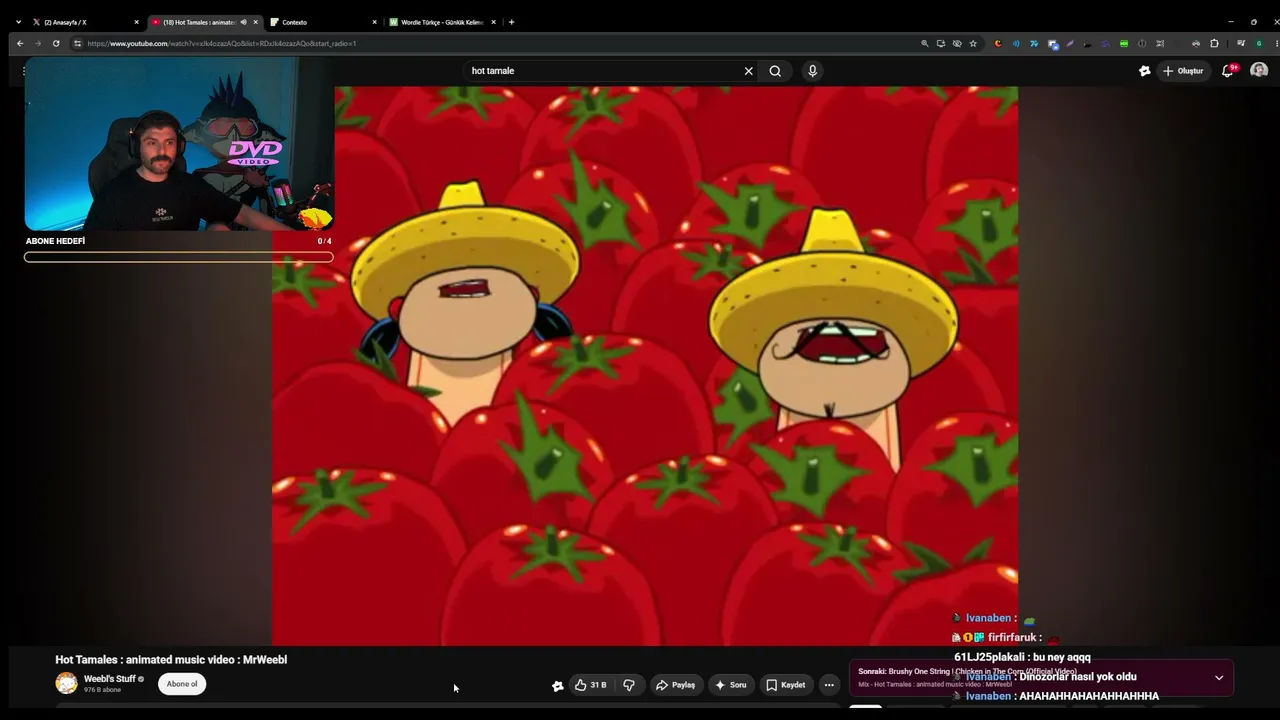The image size is (1280, 720).
Task: Close the Anasayfa / X tab
Action: (137, 22)
